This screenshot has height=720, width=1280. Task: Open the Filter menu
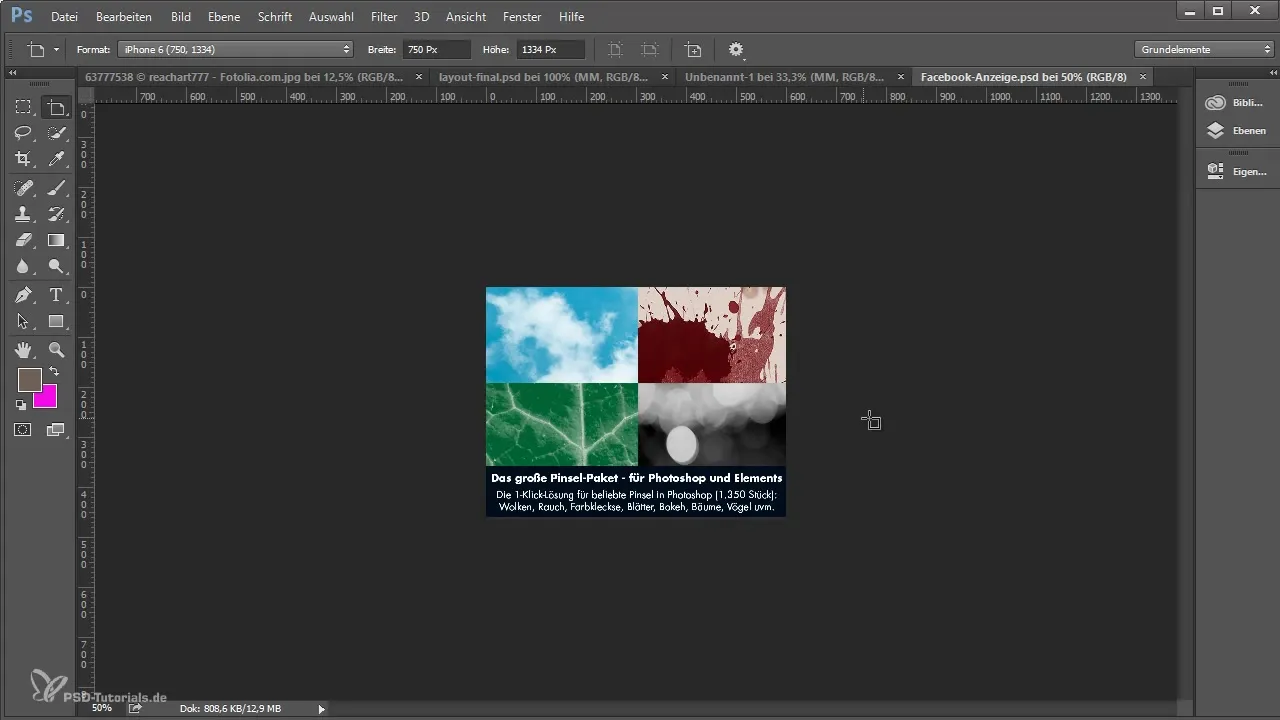click(384, 17)
